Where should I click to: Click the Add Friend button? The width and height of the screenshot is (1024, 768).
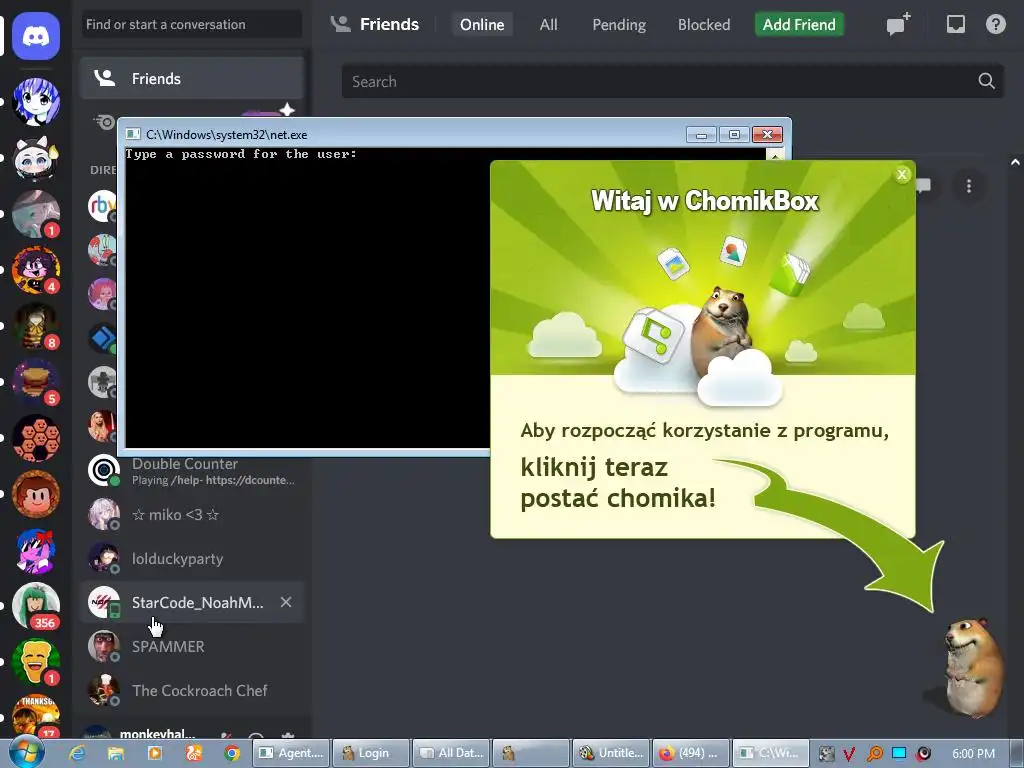pyautogui.click(x=799, y=25)
